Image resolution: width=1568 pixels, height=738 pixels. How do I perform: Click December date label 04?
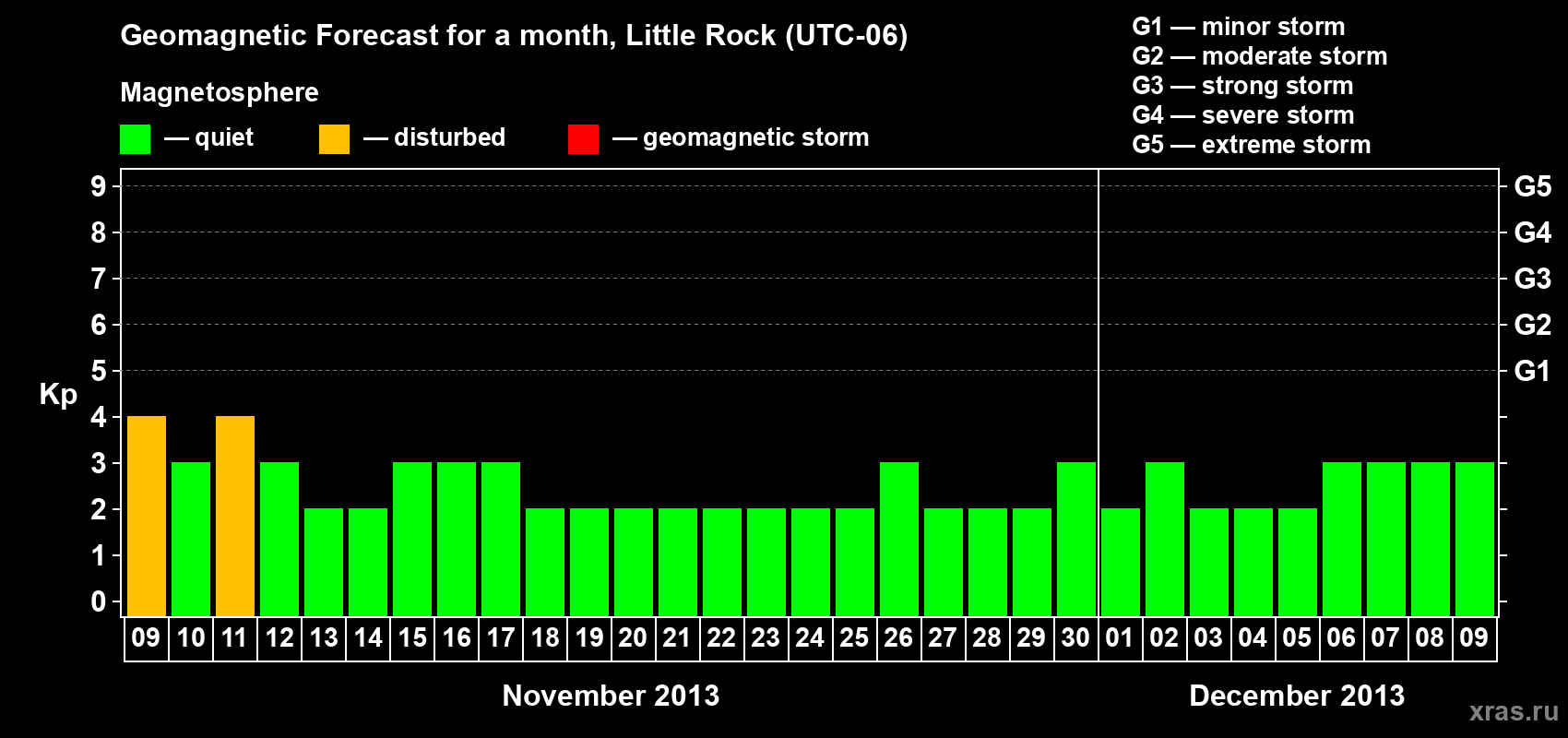point(1253,638)
